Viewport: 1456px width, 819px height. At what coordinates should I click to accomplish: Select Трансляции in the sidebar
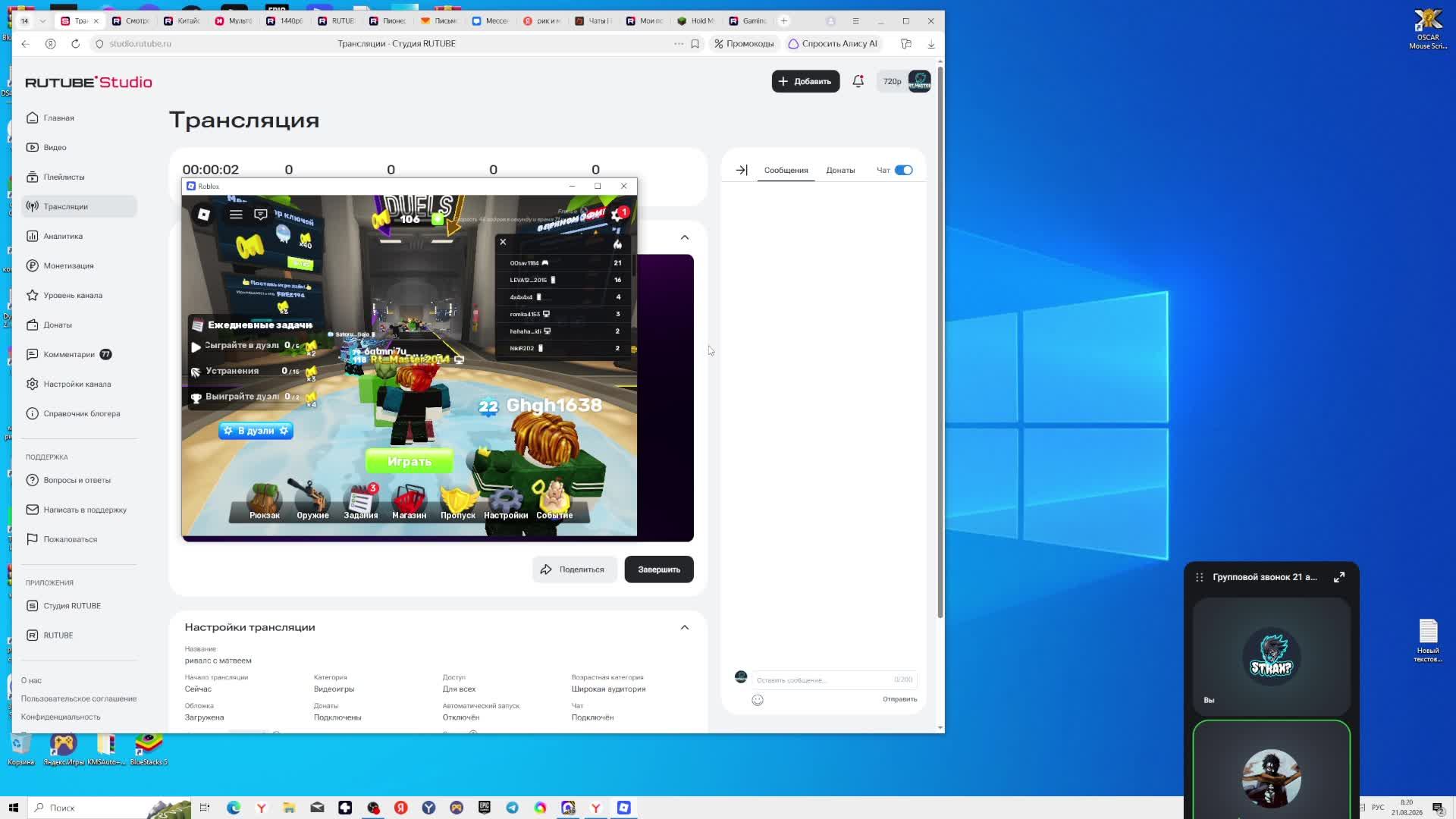click(x=79, y=206)
